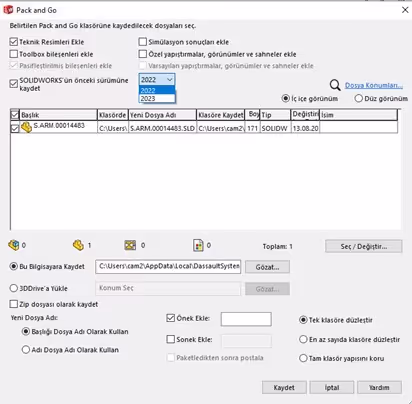
Task: Click the Yeni Dosya Adı column header
Action: click(162, 115)
